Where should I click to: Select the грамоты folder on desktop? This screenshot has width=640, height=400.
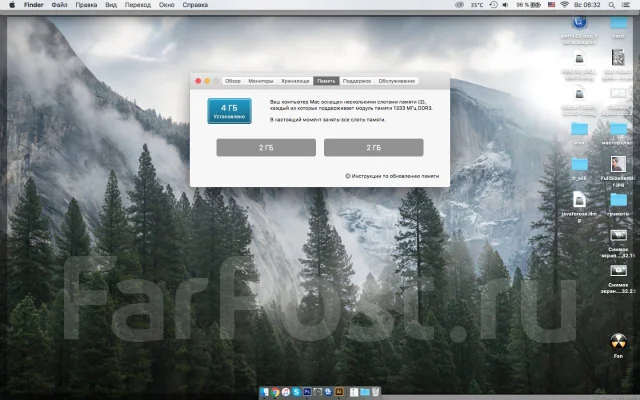pyautogui.click(x=618, y=200)
